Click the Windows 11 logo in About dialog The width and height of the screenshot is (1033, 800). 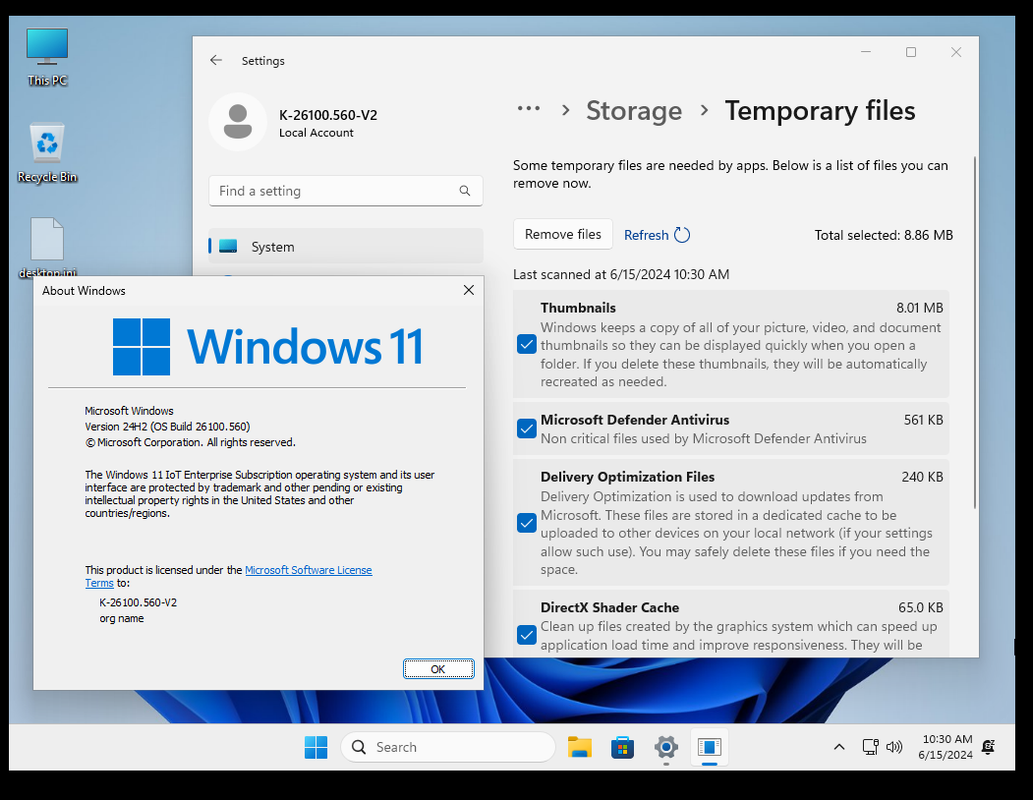268,347
